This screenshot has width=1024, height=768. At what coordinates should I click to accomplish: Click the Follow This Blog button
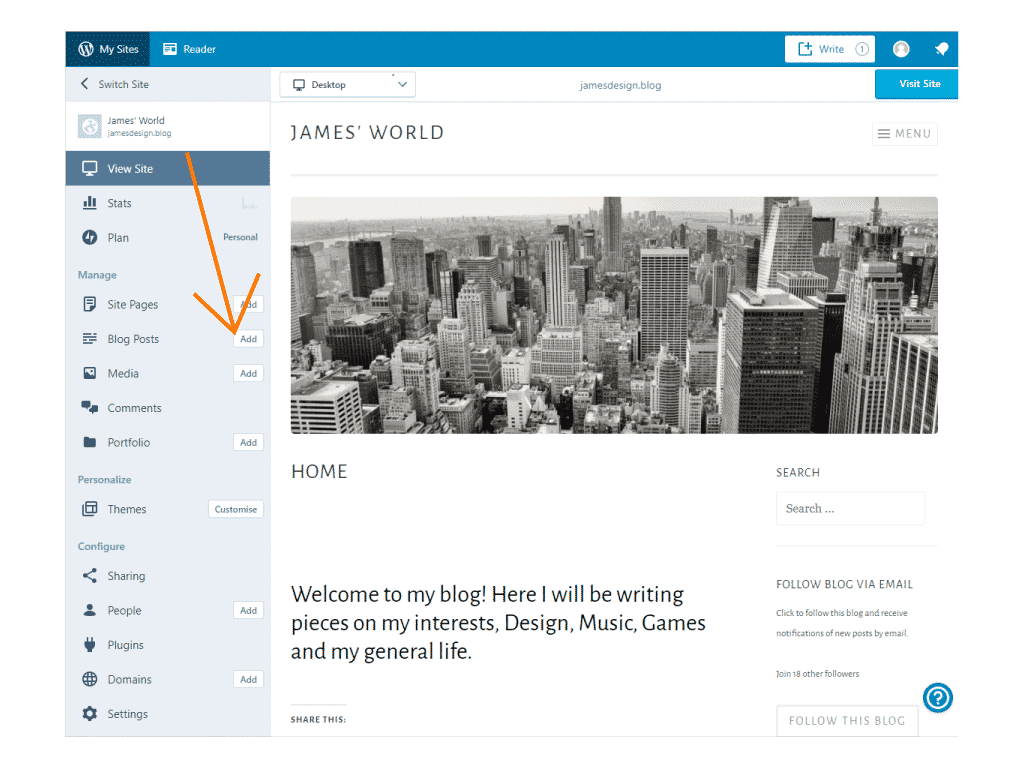847,720
